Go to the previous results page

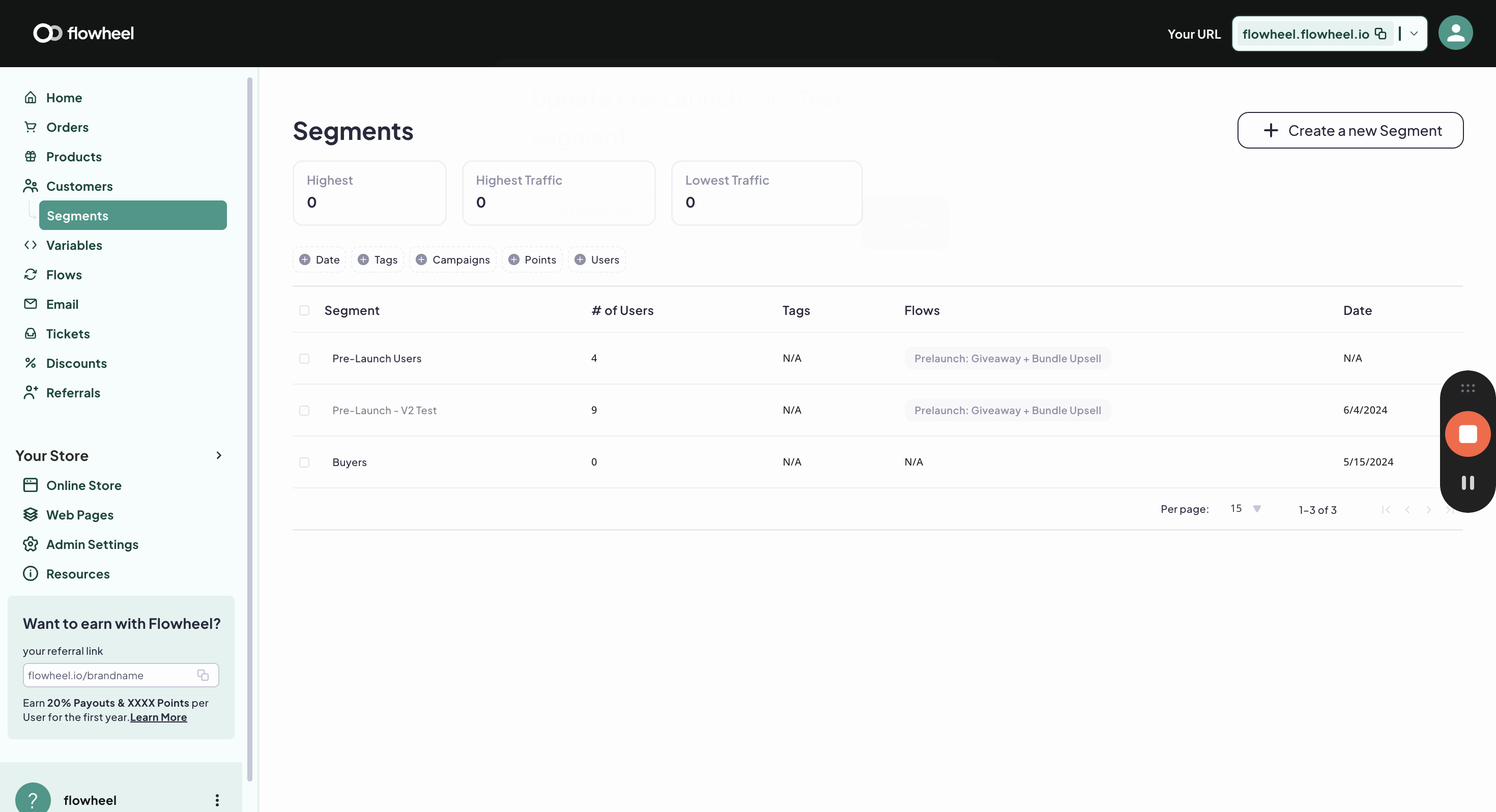pyautogui.click(x=1408, y=510)
